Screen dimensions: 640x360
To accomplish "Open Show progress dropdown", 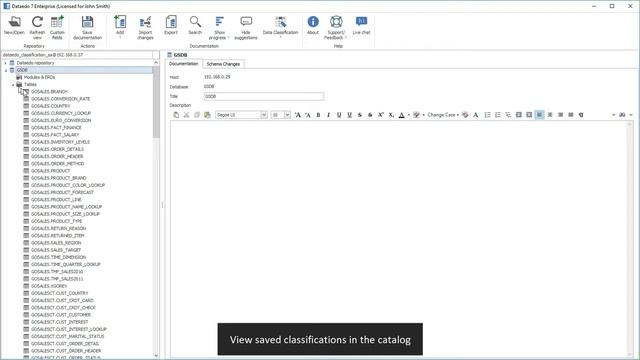I will click(x=219, y=27).
